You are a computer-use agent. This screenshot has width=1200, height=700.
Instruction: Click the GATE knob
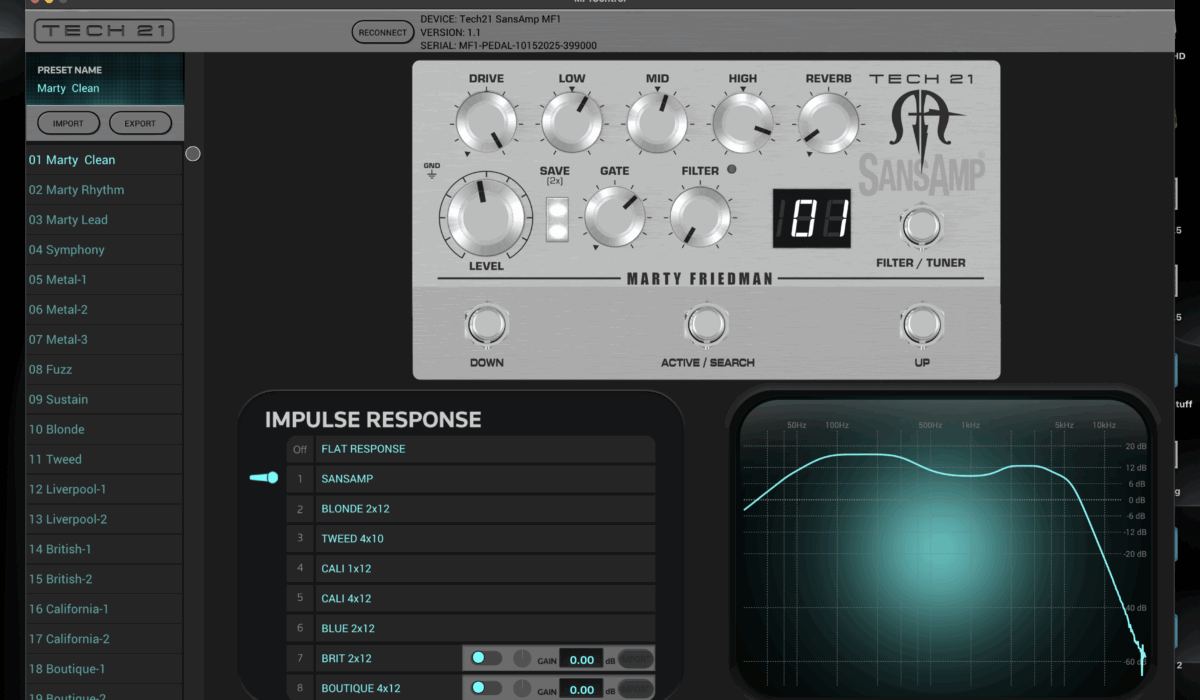click(614, 216)
